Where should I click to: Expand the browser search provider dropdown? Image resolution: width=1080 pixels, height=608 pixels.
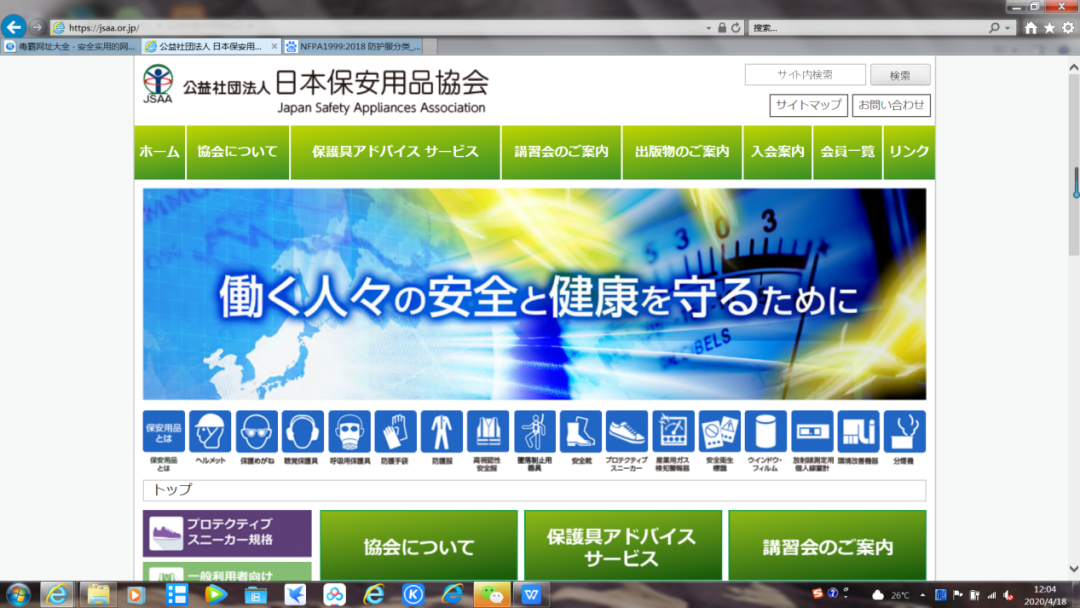pyautogui.click(x=1008, y=28)
